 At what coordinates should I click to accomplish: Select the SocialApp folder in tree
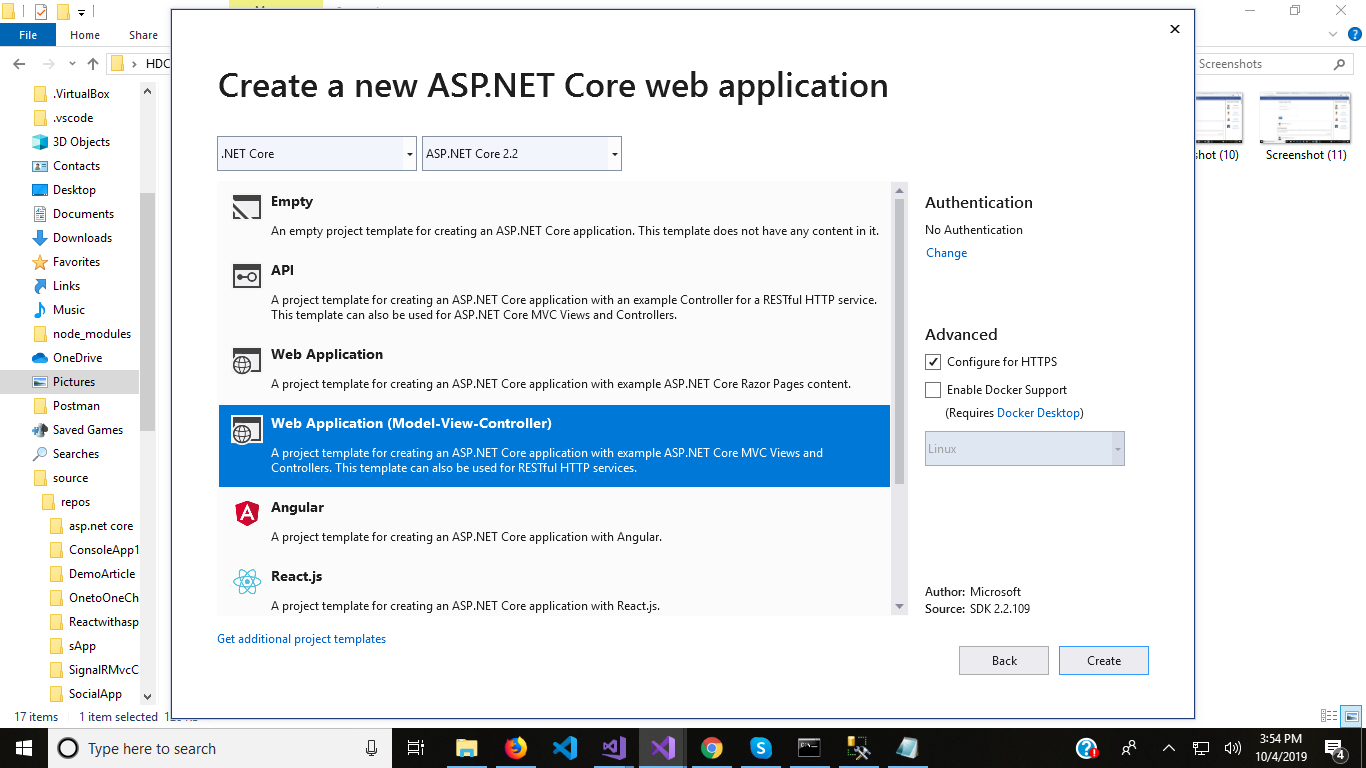tap(93, 694)
